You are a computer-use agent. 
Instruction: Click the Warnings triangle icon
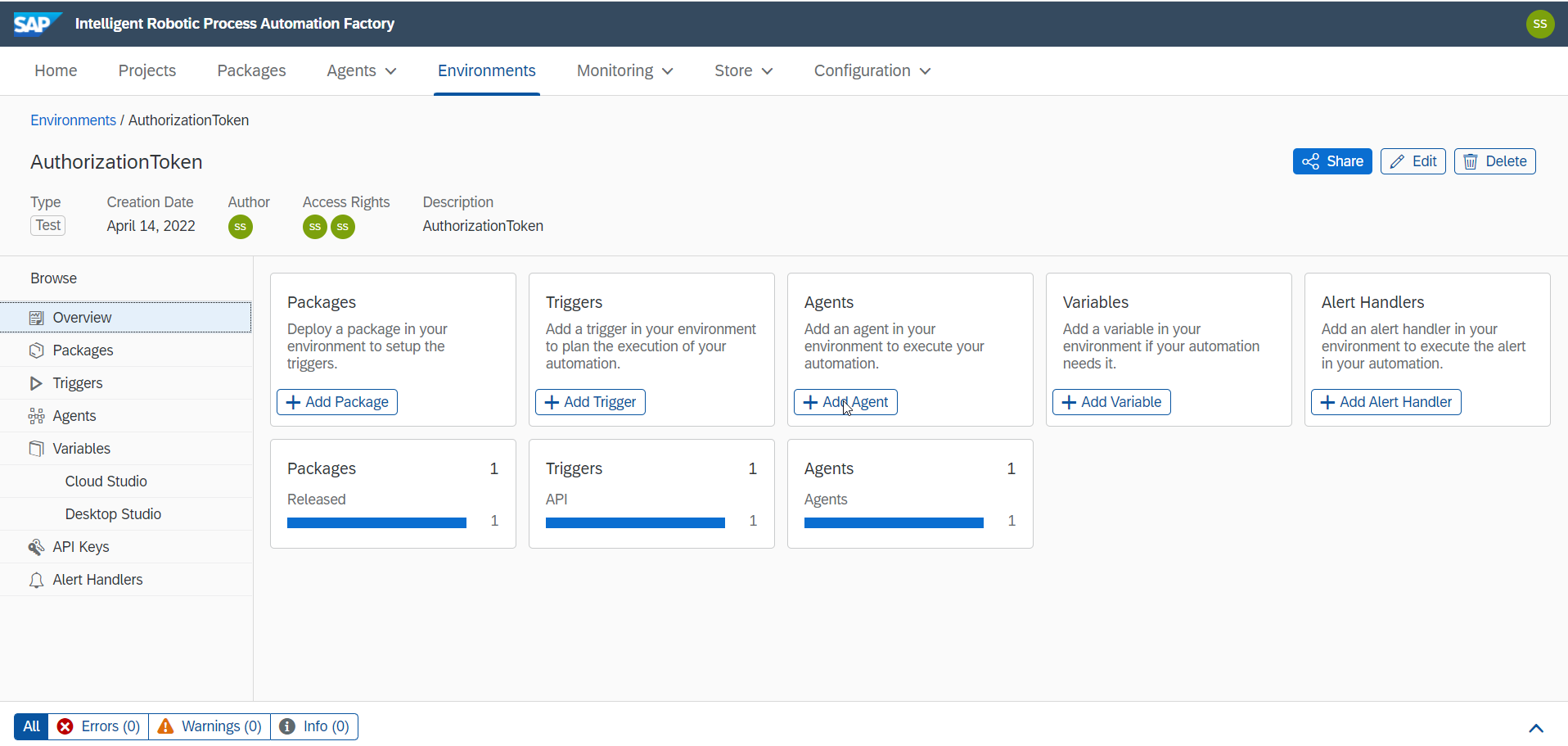(x=165, y=726)
